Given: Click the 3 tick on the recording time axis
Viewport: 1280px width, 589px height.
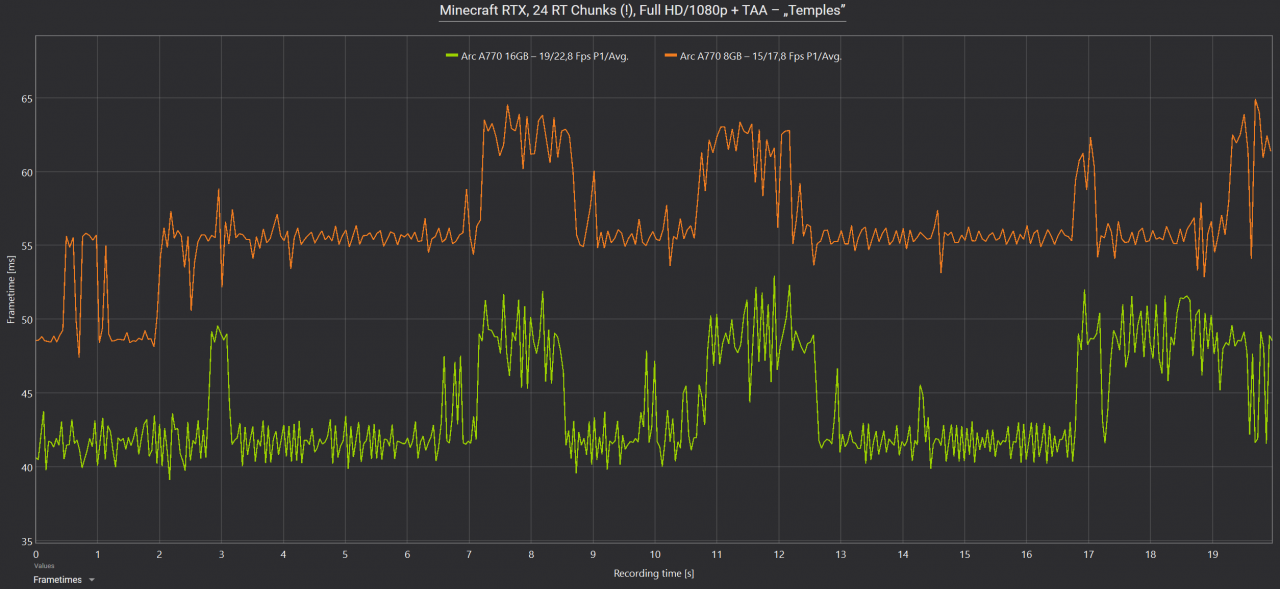Looking at the screenshot, I should coord(222,553).
